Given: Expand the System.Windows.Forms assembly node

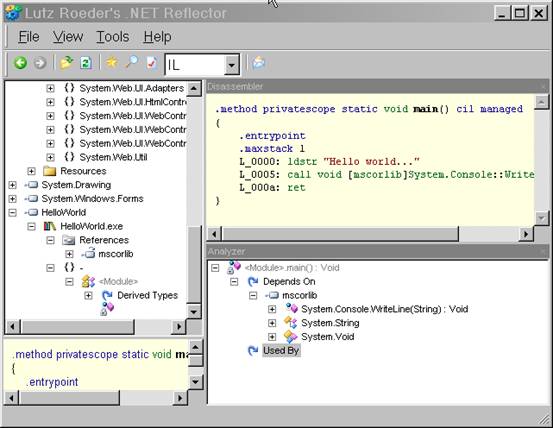Looking at the screenshot, I should (12, 198).
